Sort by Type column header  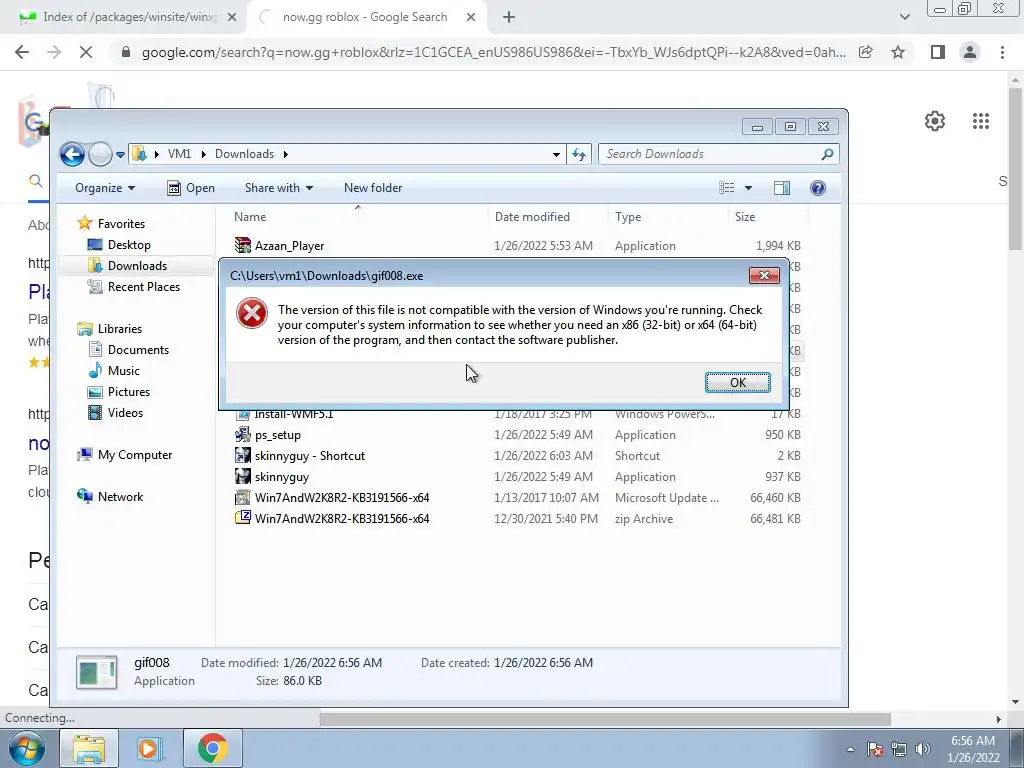pos(668,217)
